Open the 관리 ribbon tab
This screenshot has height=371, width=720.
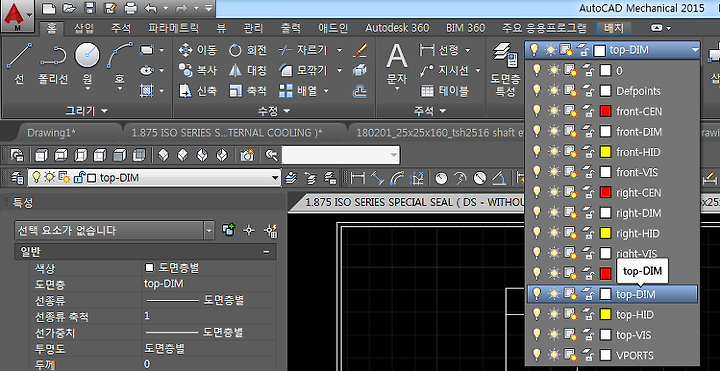254,28
